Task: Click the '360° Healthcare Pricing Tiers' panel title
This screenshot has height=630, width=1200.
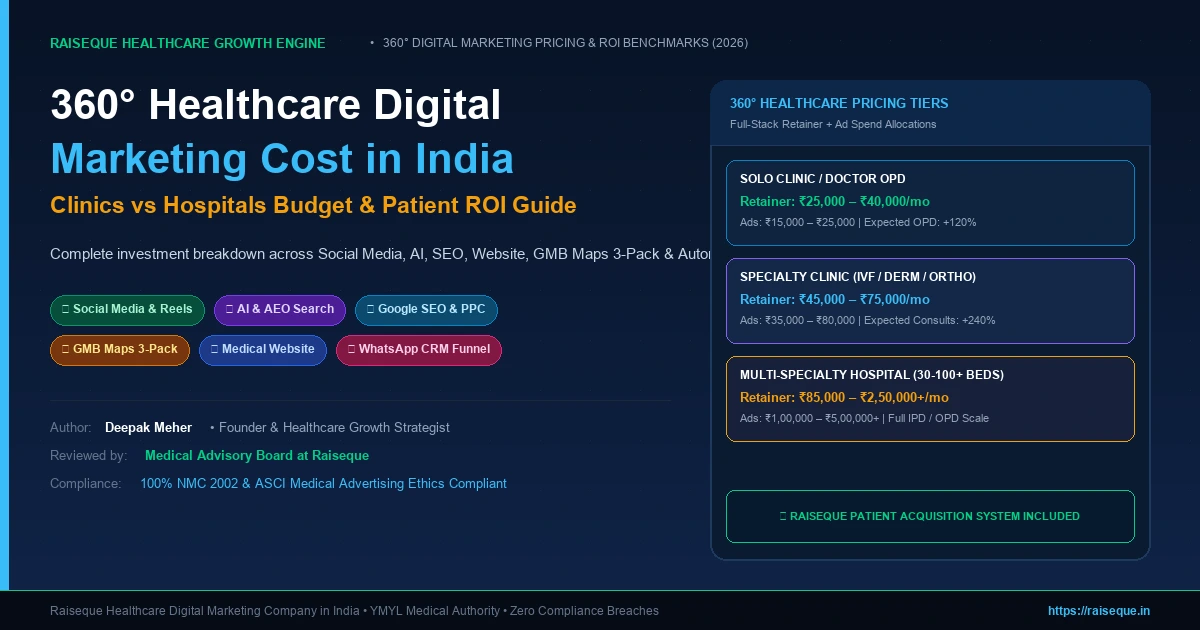Action: click(839, 104)
